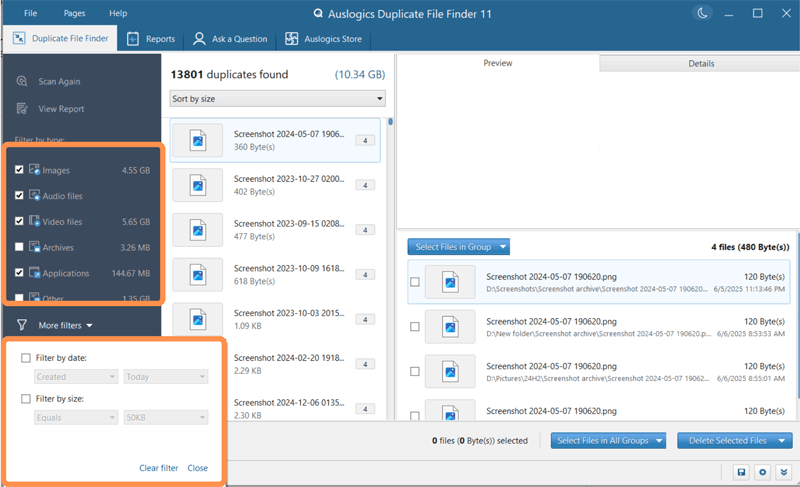Click the Ask a Question person icon

tap(199, 39)
